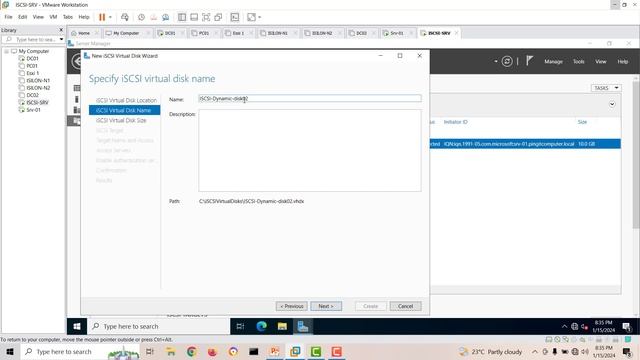This screenshot has width=640, height=360.
Task: Open the TASKS dropdown
Action: (x=606, y=88)
